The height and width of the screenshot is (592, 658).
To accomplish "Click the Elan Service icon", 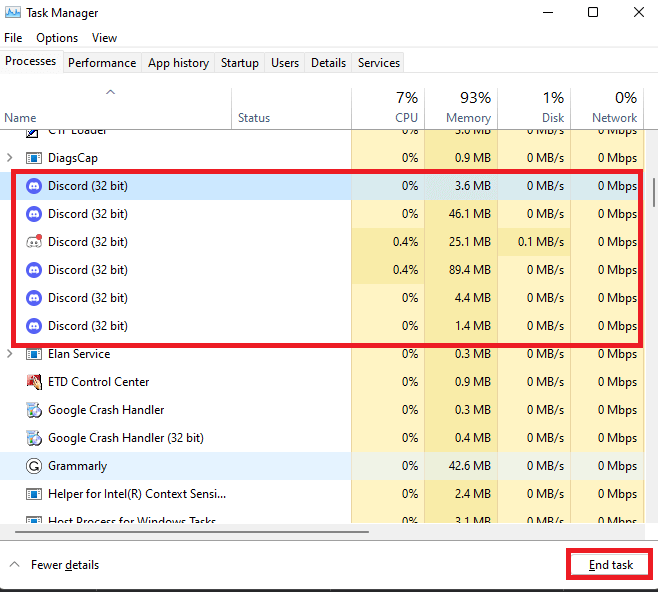I will [x=34, y=354].
